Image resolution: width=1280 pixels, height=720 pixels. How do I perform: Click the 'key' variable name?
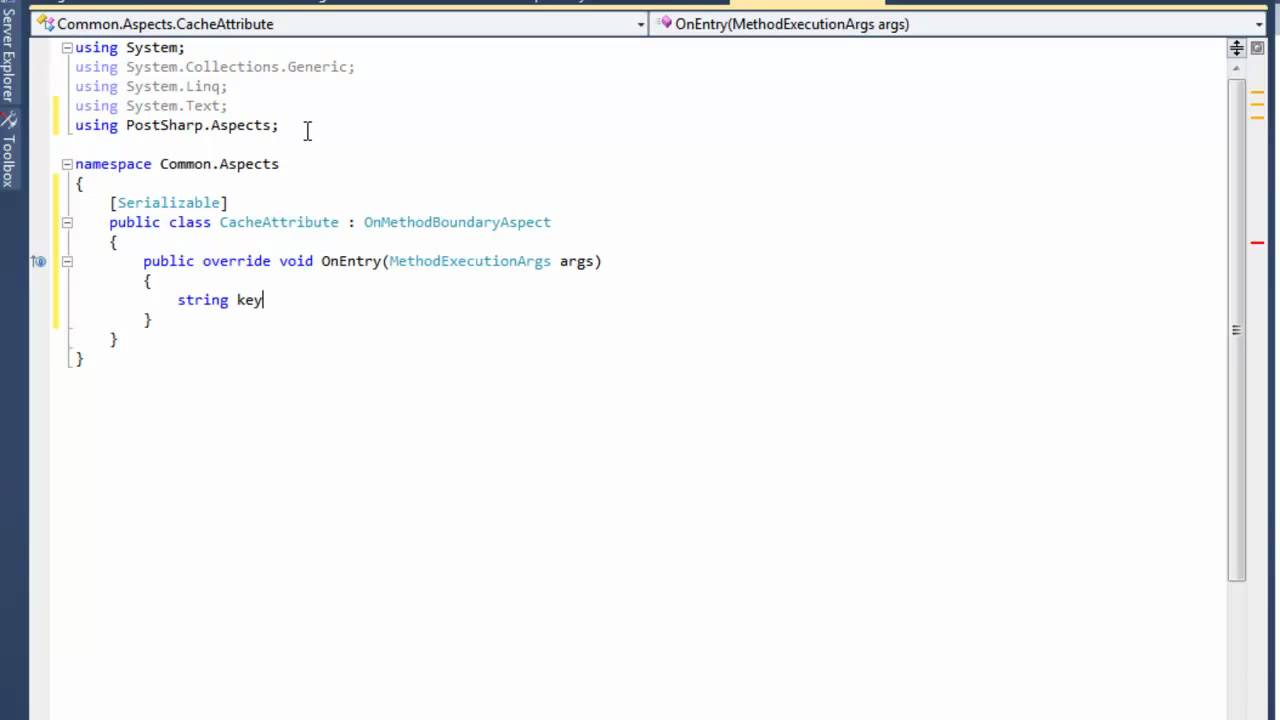pyautogui.click(x=249, y=300)
